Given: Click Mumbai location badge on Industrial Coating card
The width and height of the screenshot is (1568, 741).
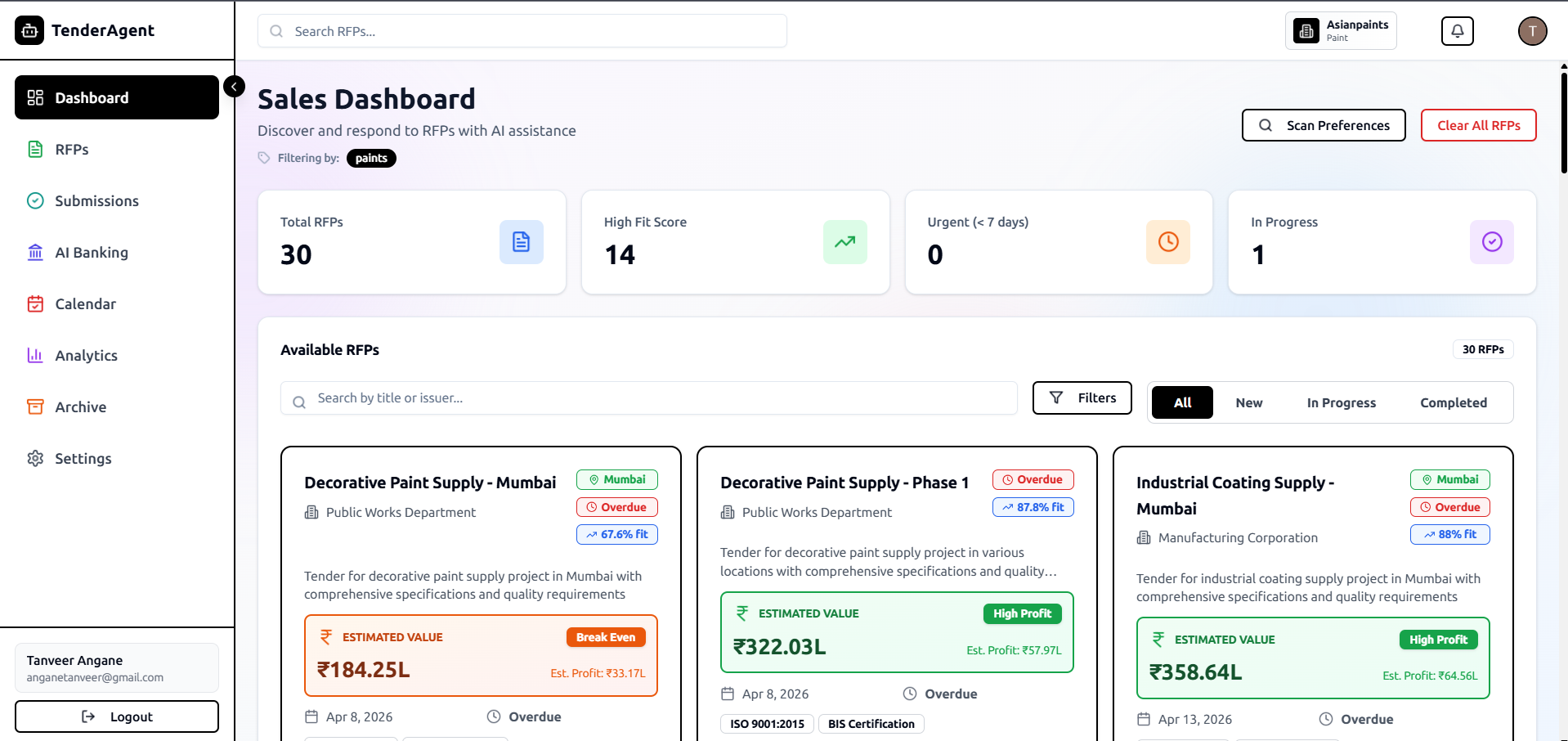Looking at the screenshot, I should pos(1450,479).
